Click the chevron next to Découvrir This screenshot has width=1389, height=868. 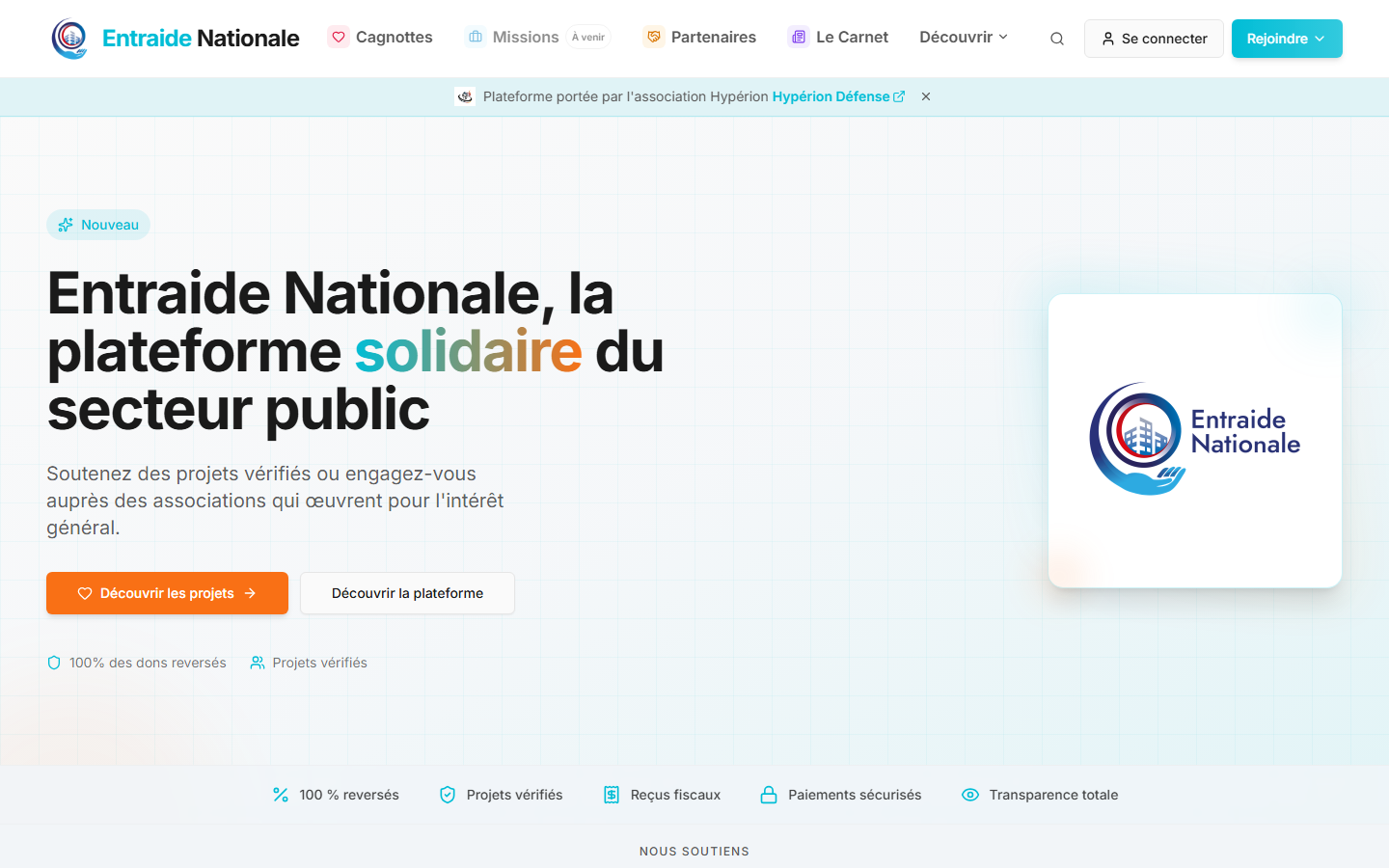click(x=1003, y=37)
